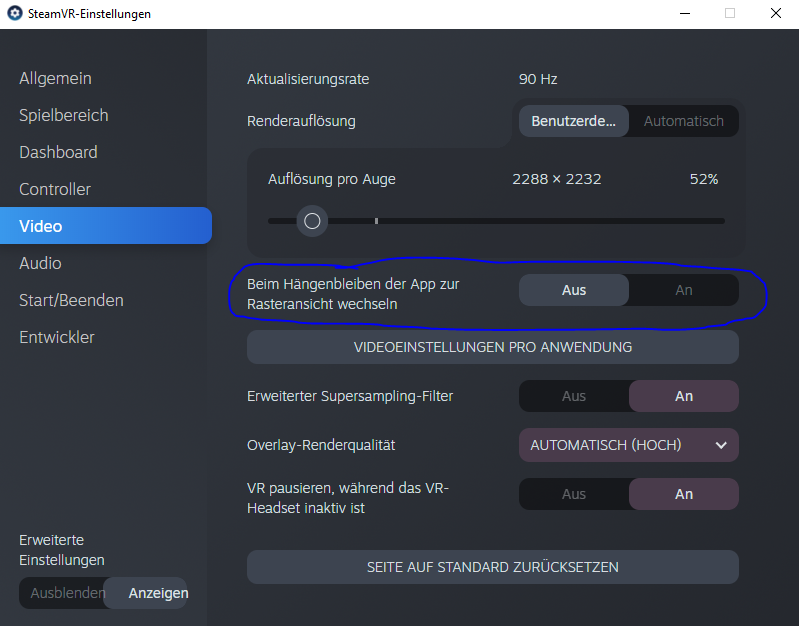Viewport: 799px width, 626px height.
Task: Click the 52% resolution percentage
Action: (x=704, y=179)
